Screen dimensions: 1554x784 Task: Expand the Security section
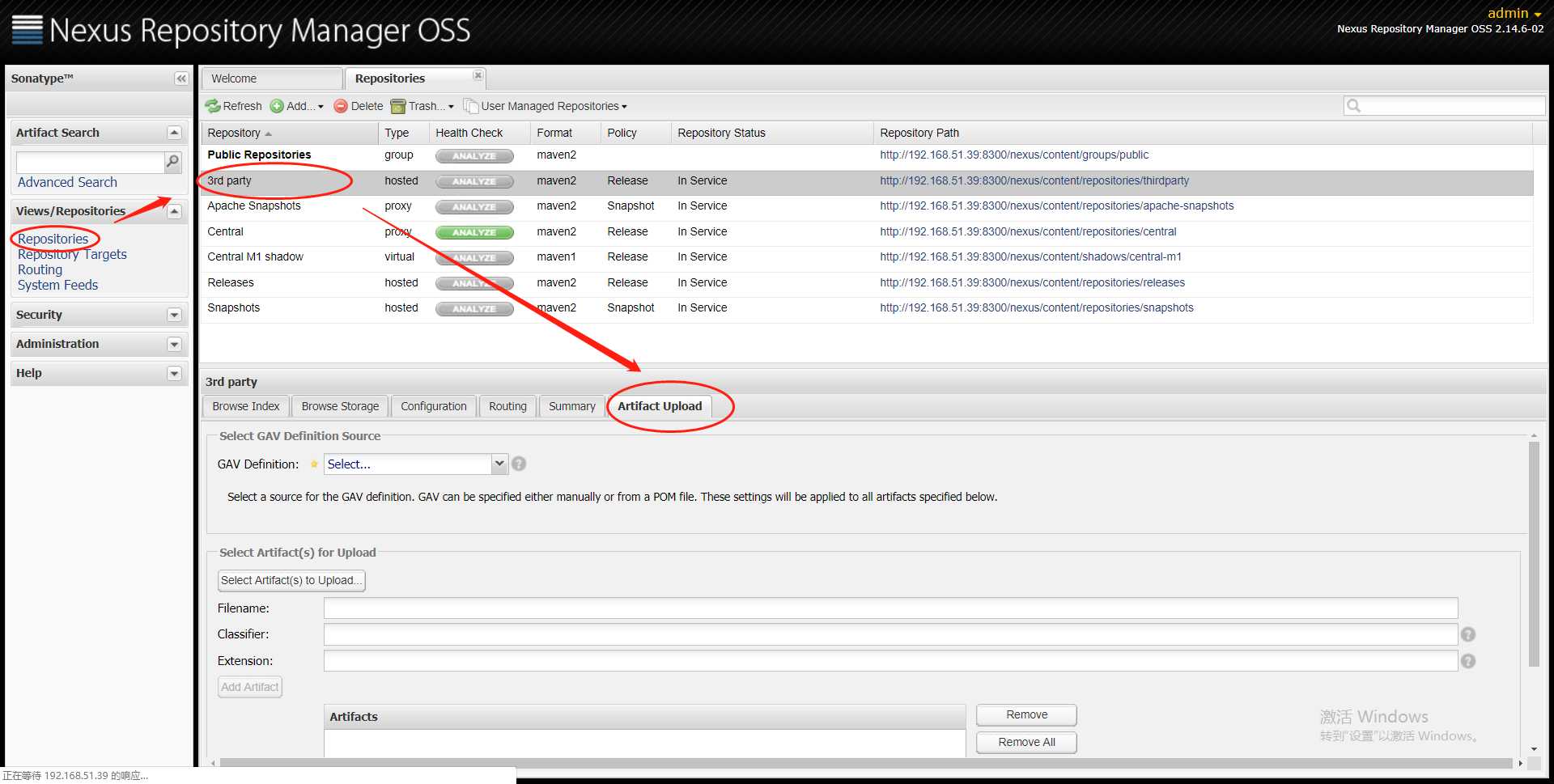(x=174, y=315)
